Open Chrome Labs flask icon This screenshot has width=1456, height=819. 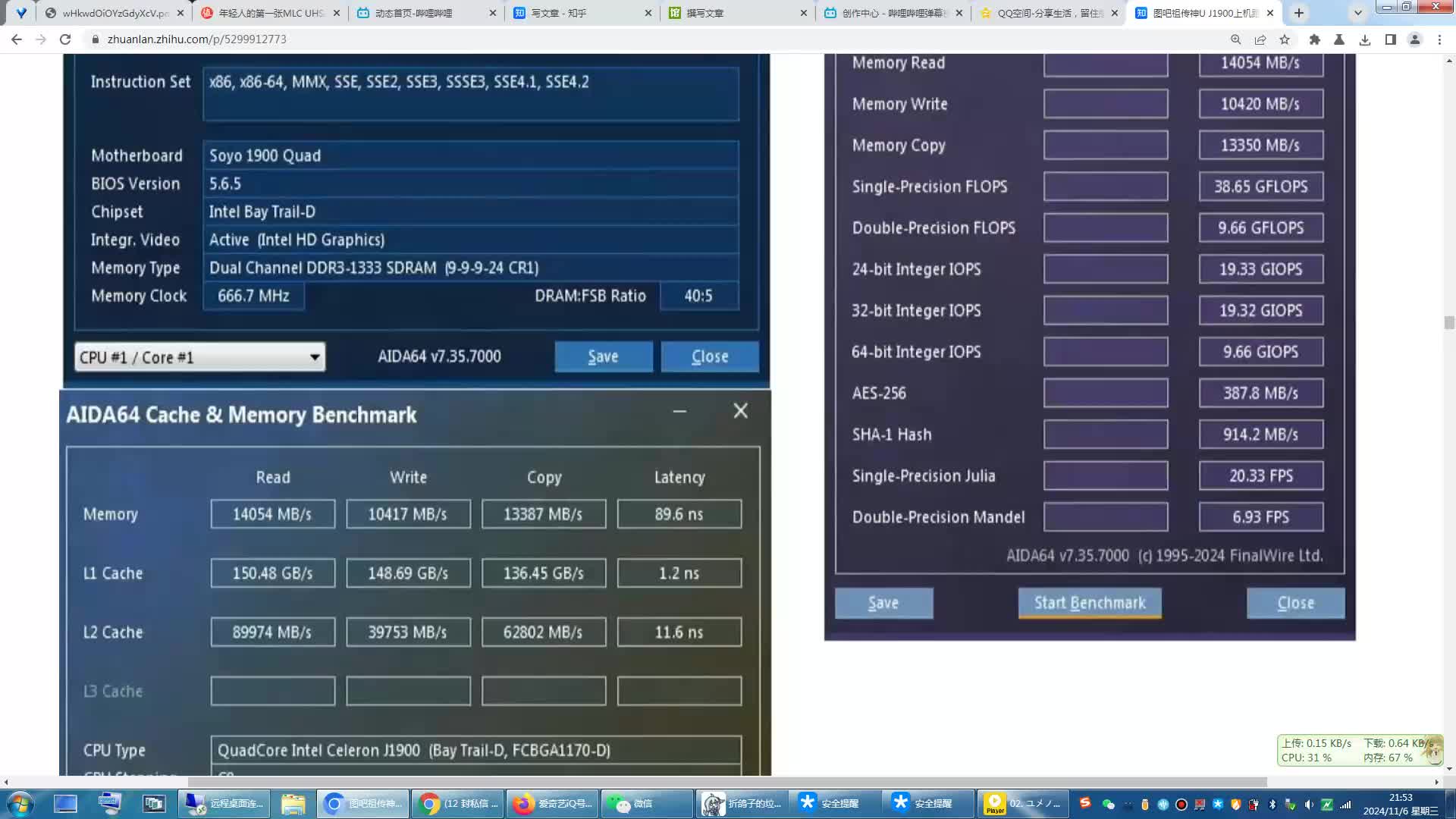[1339, 39]
